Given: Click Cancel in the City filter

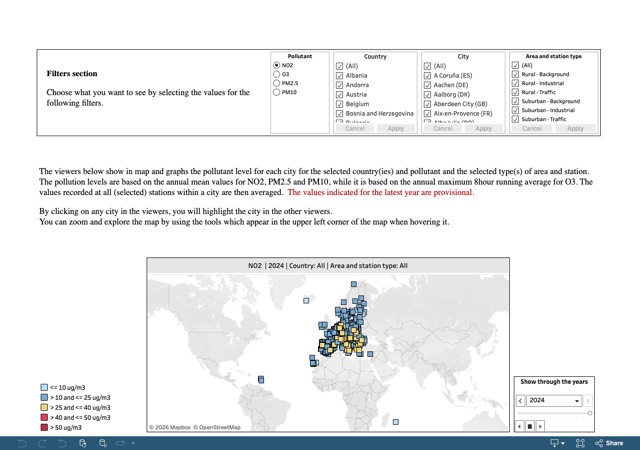Looking at the screenshot, I should [442, 128].
